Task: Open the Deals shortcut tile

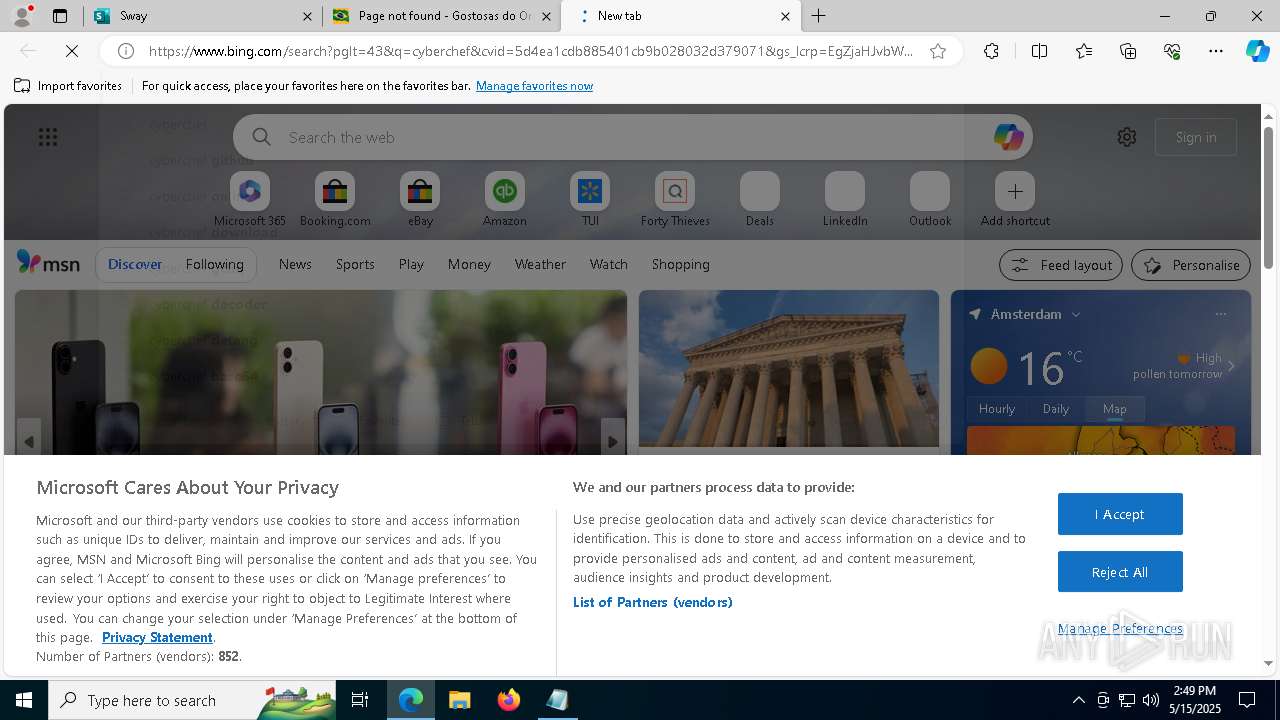Action: point(760,199)
